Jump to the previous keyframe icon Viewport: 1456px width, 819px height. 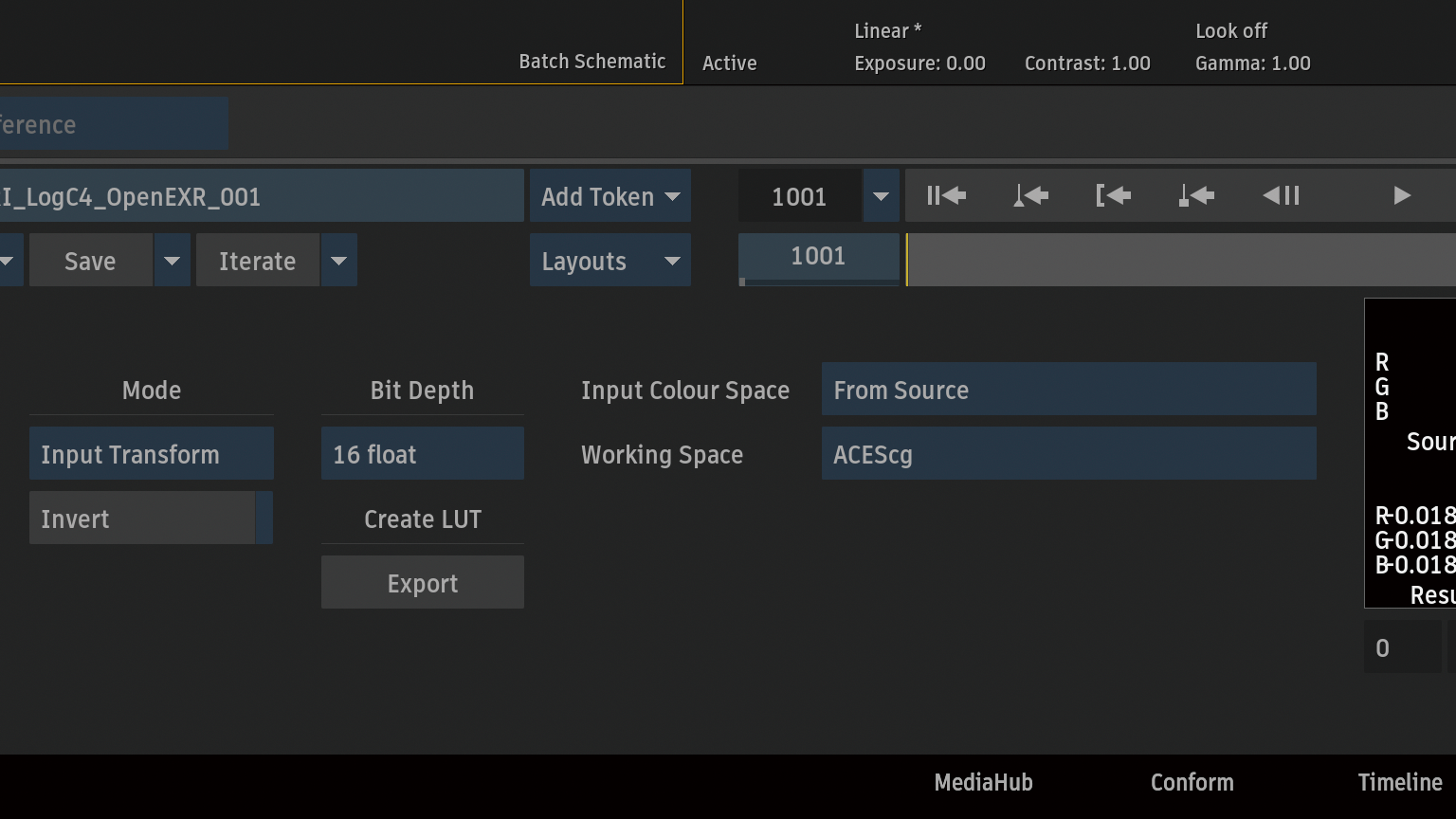pyautogui.click(x=1030, y=196)
